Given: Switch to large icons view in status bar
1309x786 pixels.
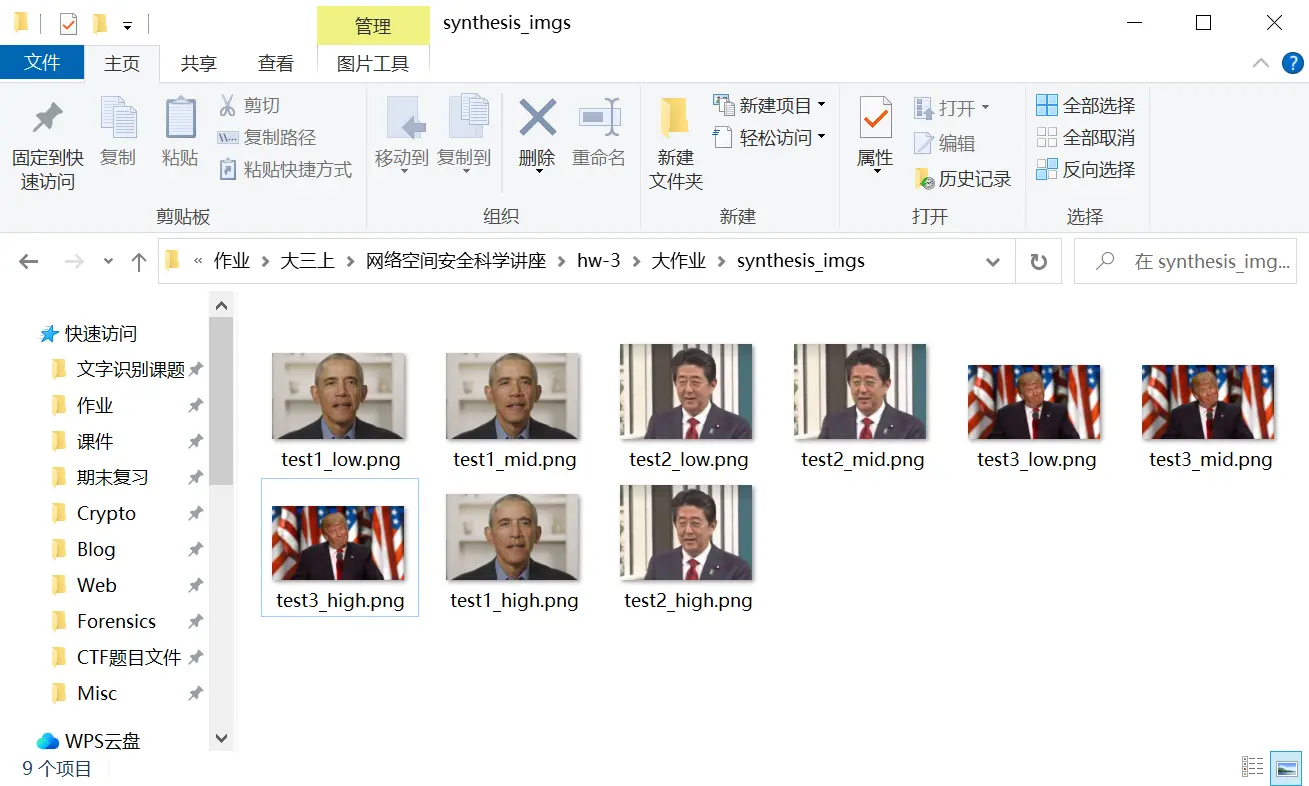Looking at the screenshot, I should [1287, 768].
